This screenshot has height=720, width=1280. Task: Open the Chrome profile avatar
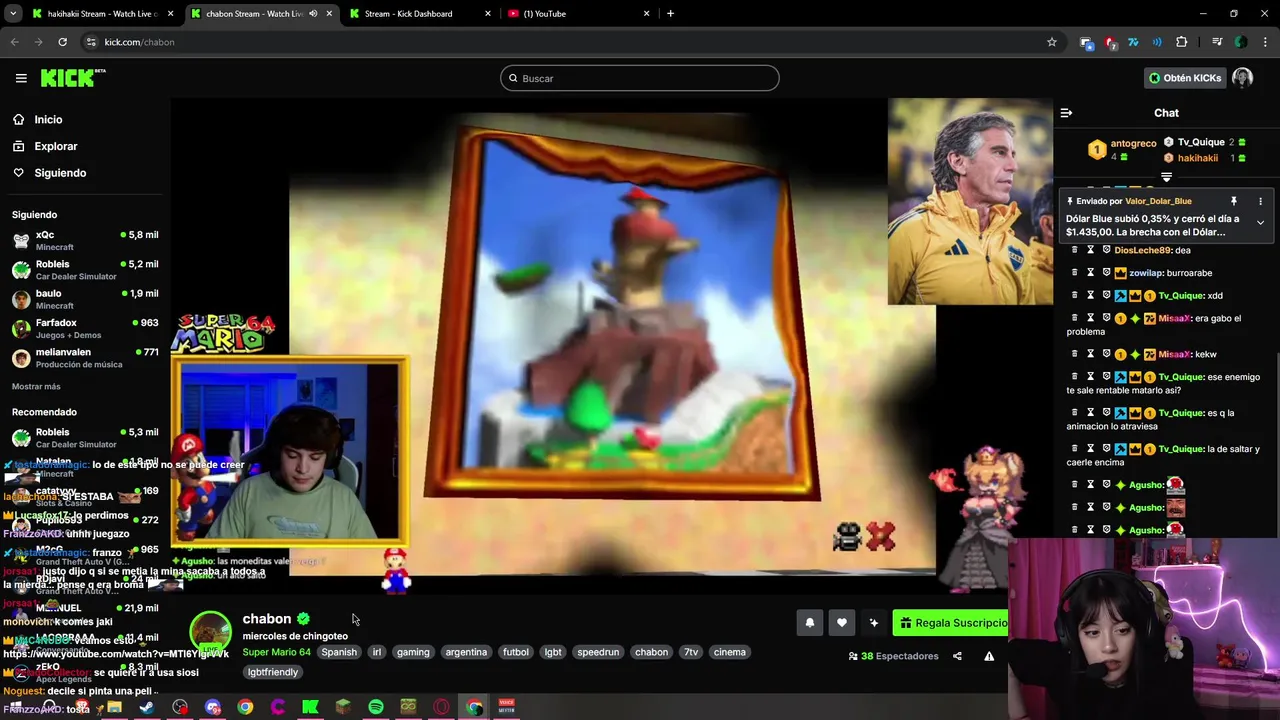click(1241, 42)
